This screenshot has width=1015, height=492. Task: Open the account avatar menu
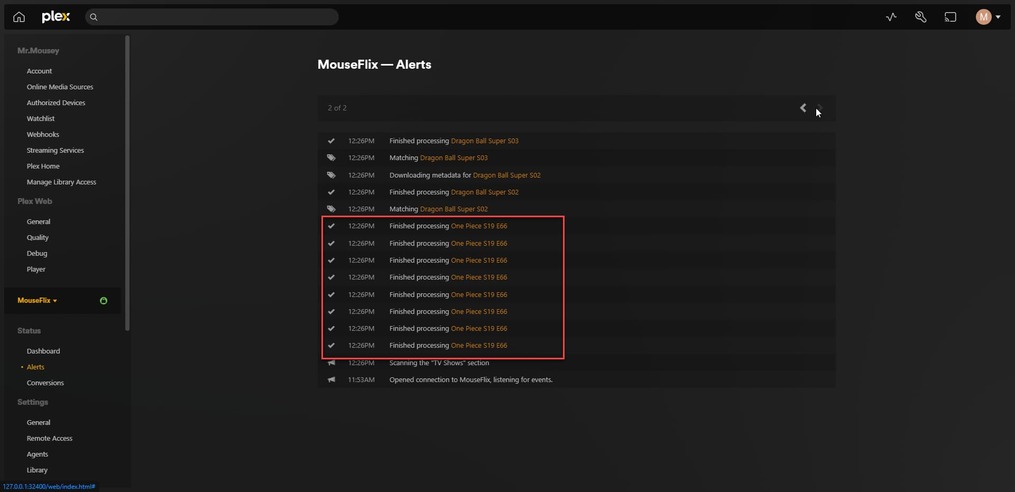pos(988,17)
